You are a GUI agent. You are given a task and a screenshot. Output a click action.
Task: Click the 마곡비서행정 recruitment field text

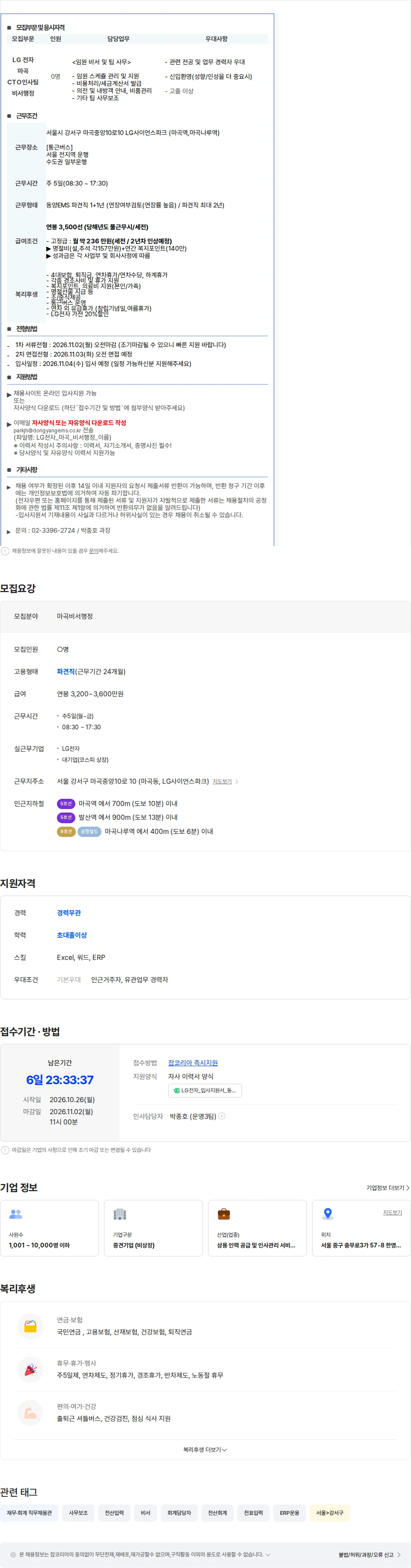(75, 617)
